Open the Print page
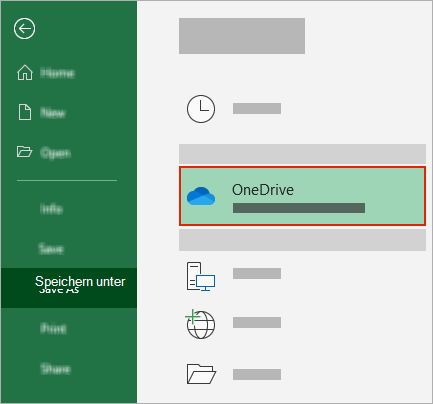Viewport: 433px width, 404px height. click(x=53, y=329)
